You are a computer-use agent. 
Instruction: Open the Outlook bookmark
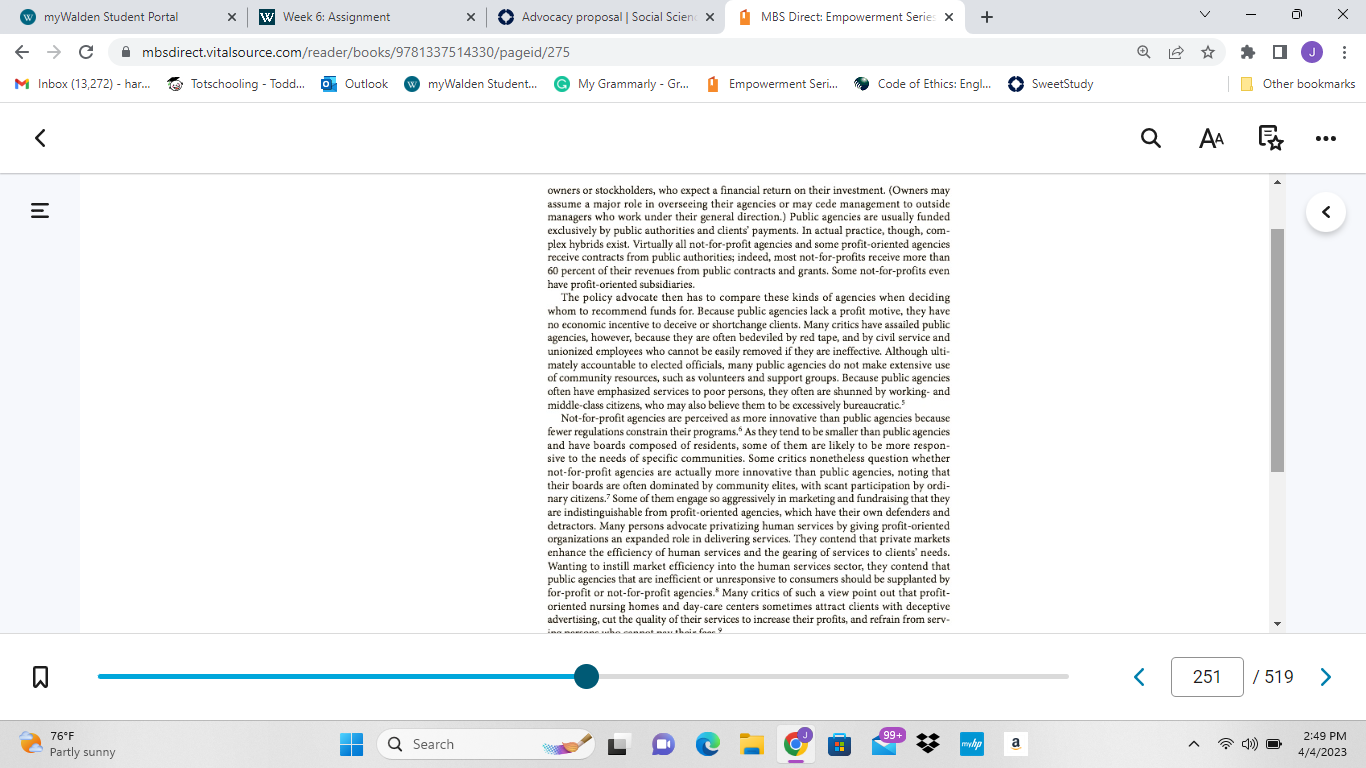pos(354,84)
